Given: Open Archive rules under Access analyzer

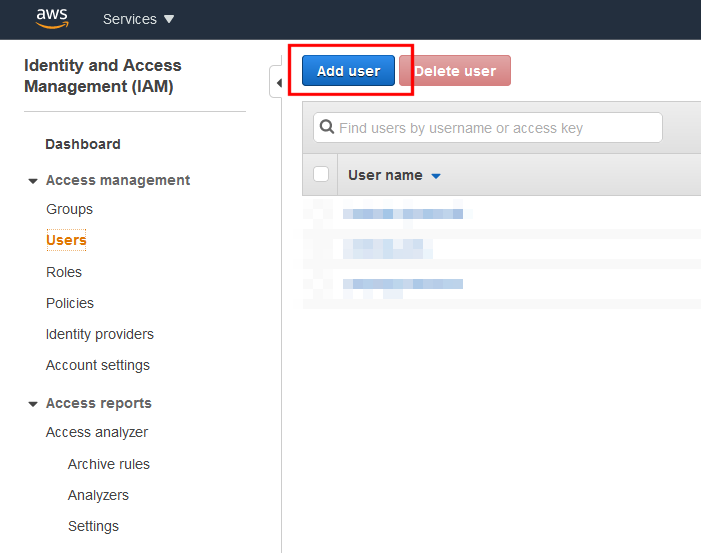Looking at the screenshot, I should [109, 464].
